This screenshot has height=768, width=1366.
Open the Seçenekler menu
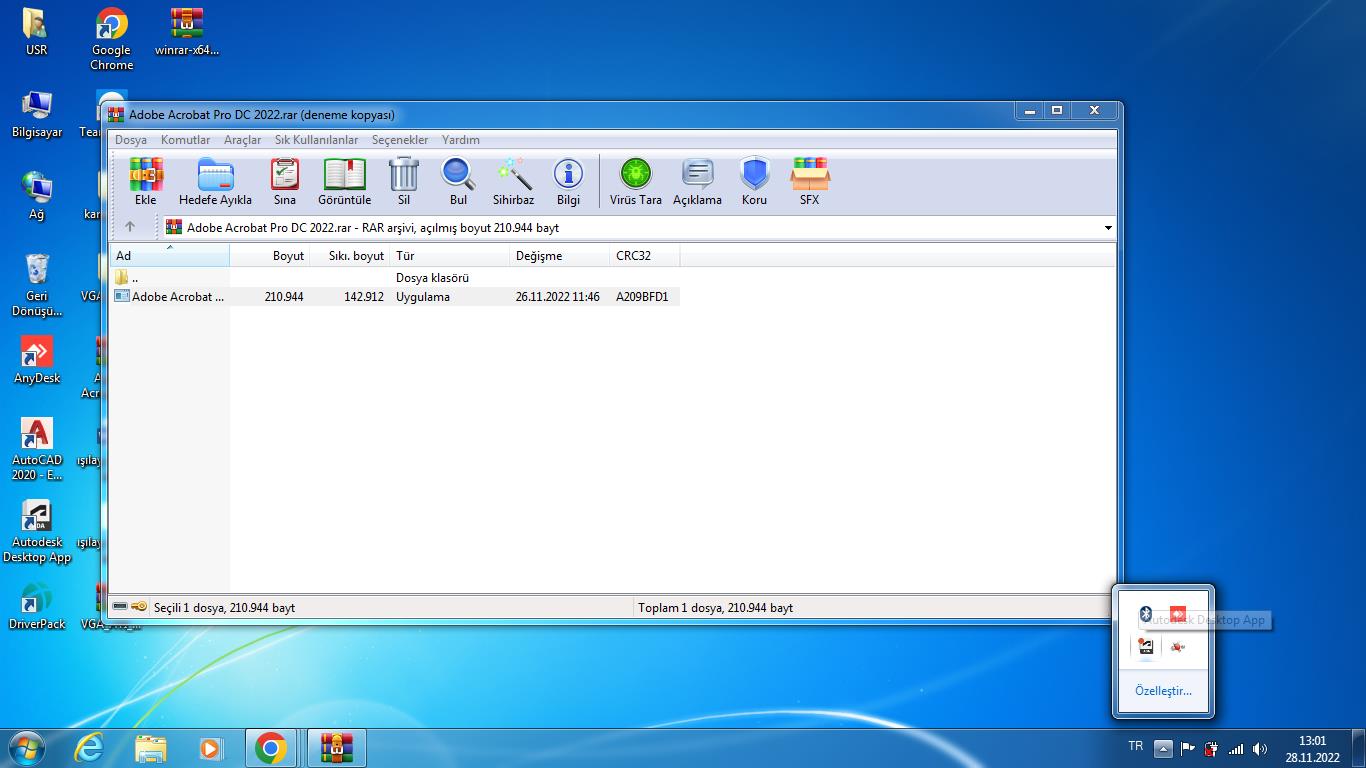click(x=399, y=140)
